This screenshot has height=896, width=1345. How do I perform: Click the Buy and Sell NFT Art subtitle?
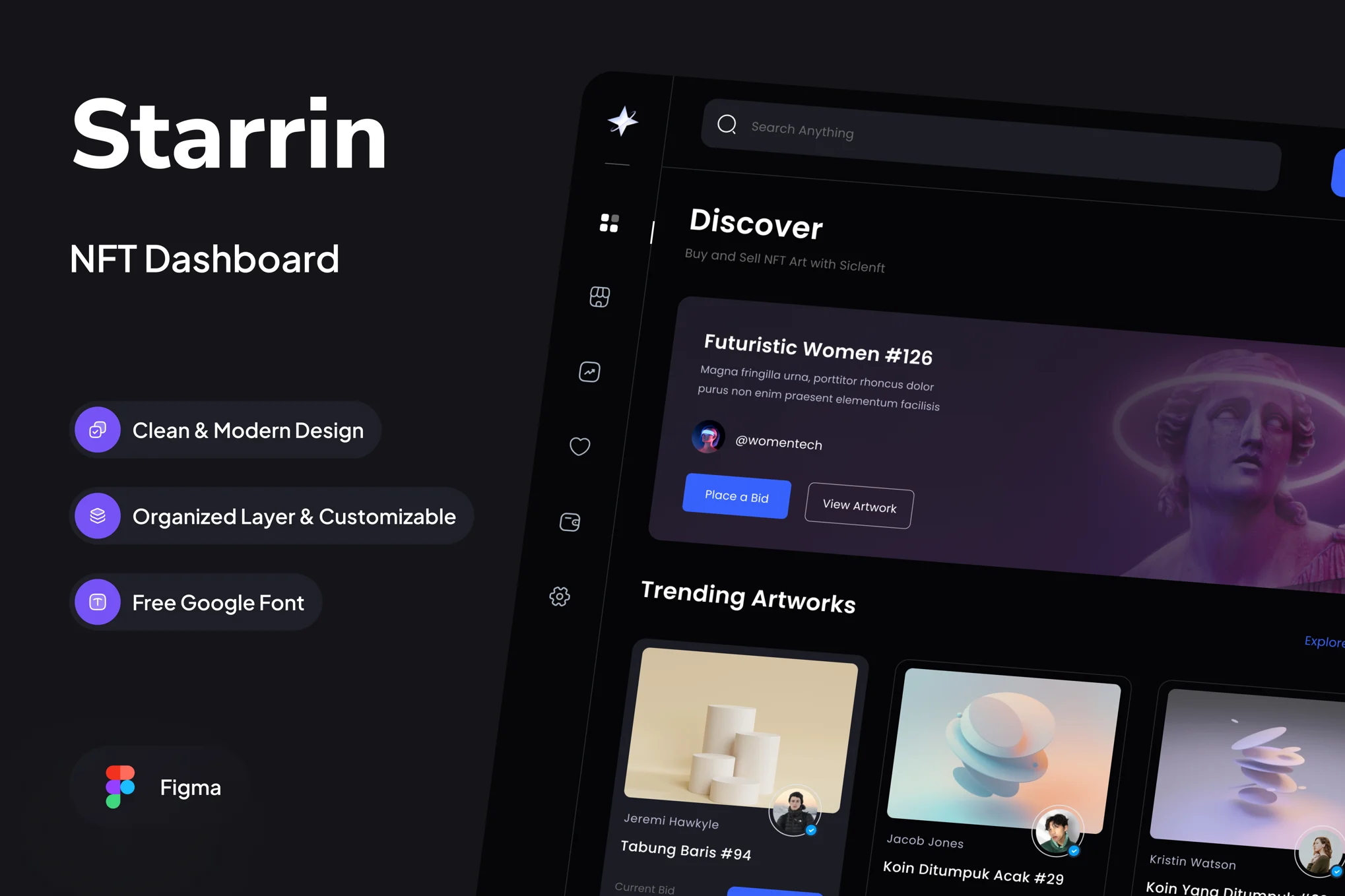(785, 261)
